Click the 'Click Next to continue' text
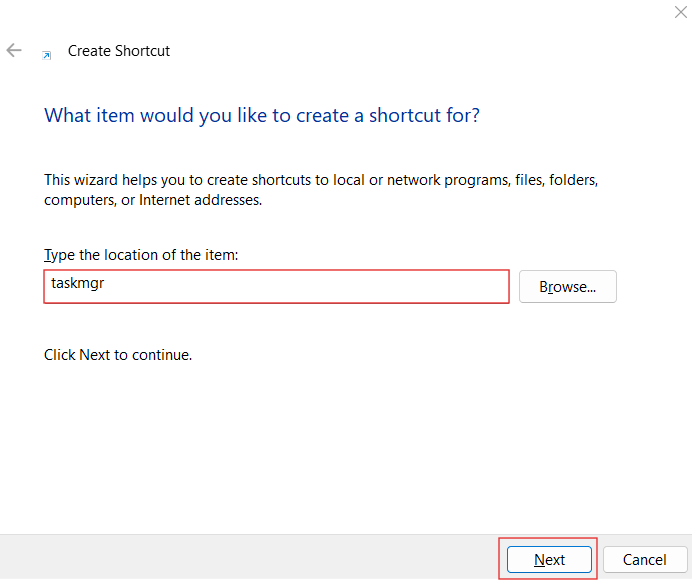 point(118,355)
